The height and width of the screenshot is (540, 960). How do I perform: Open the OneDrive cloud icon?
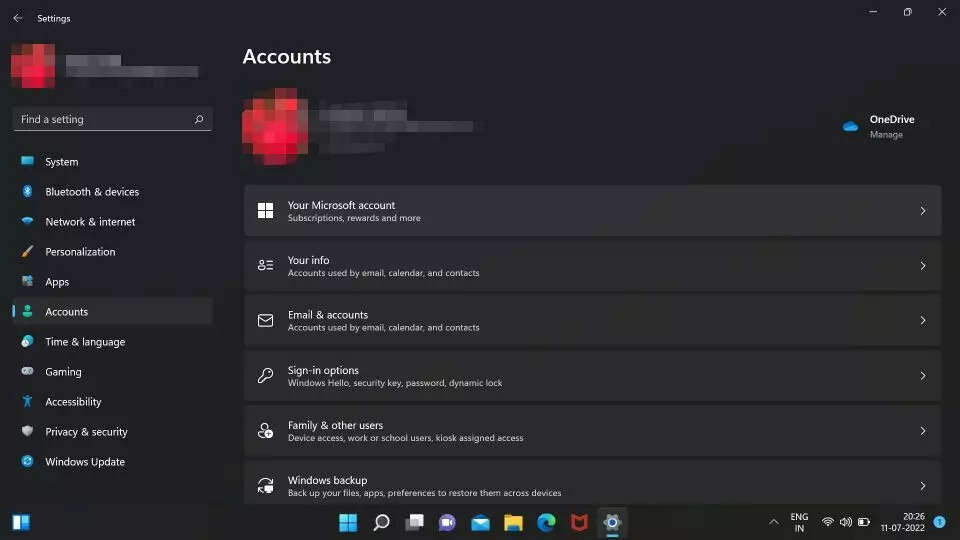(850, 127)
